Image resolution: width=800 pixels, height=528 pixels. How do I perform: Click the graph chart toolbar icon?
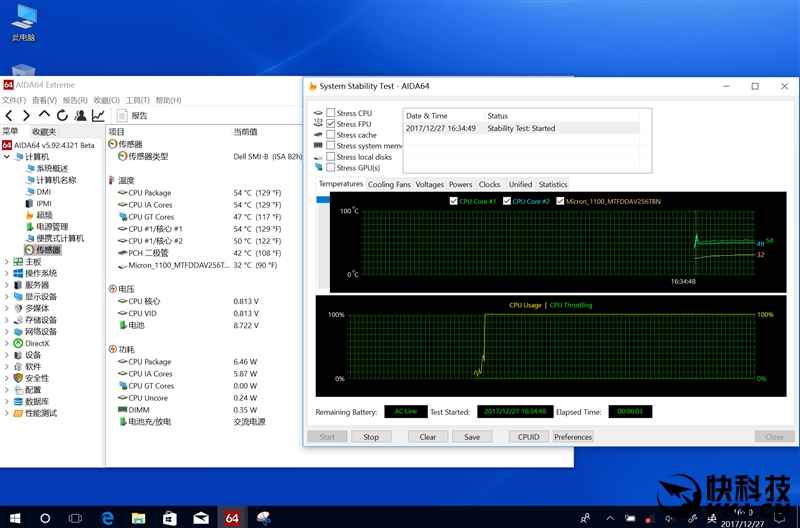pos(98,116)
